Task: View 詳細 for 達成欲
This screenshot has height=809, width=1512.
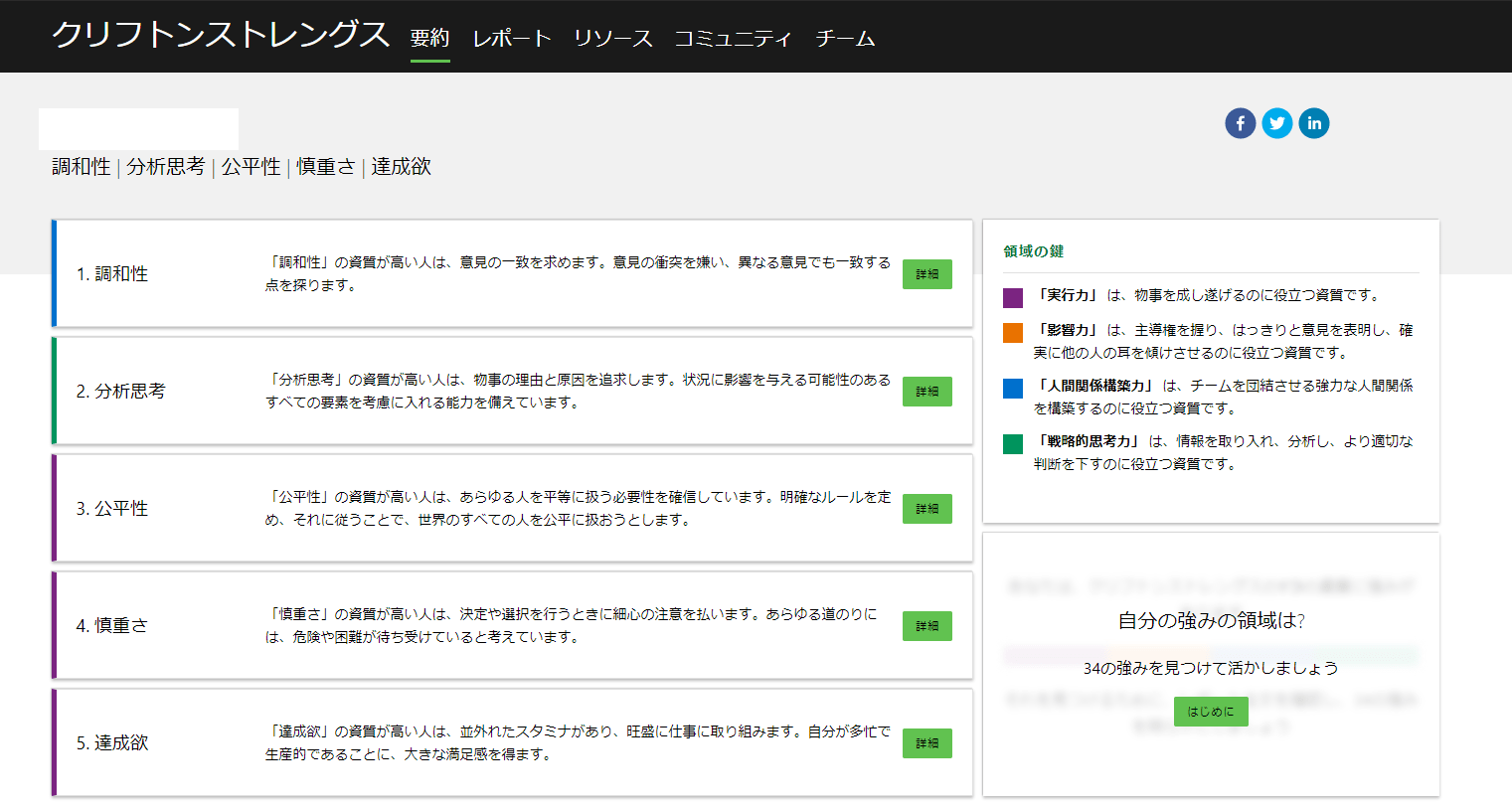Action: point(927,743)
